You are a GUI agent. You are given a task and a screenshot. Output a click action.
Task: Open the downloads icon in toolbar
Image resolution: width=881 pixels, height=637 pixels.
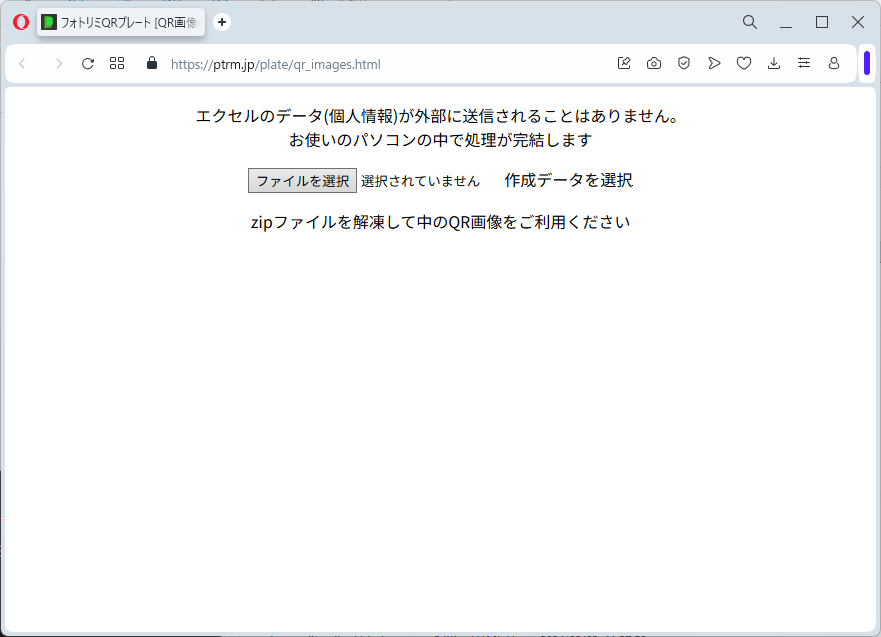click(774, 64)
